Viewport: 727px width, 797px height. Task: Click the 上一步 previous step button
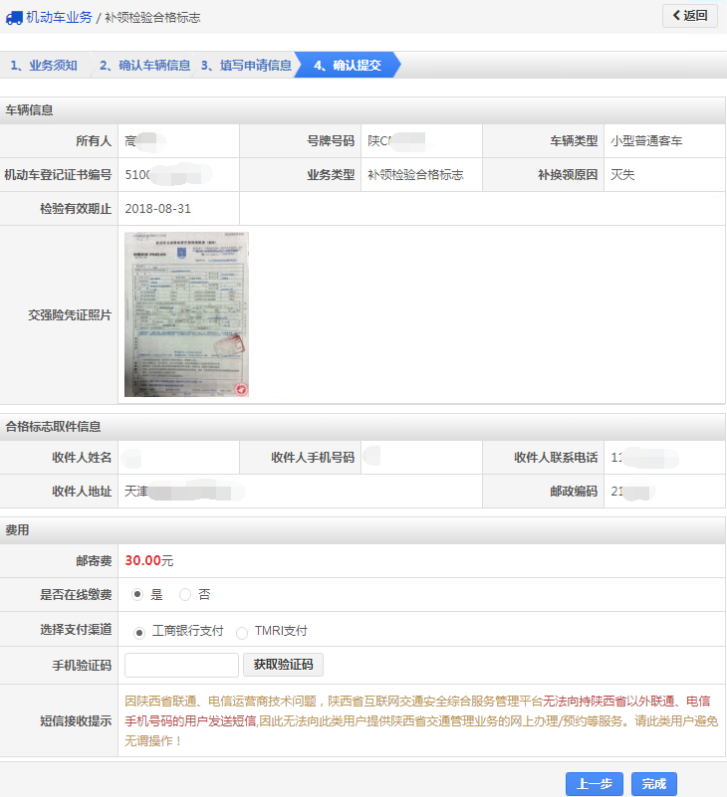(594, 784)
